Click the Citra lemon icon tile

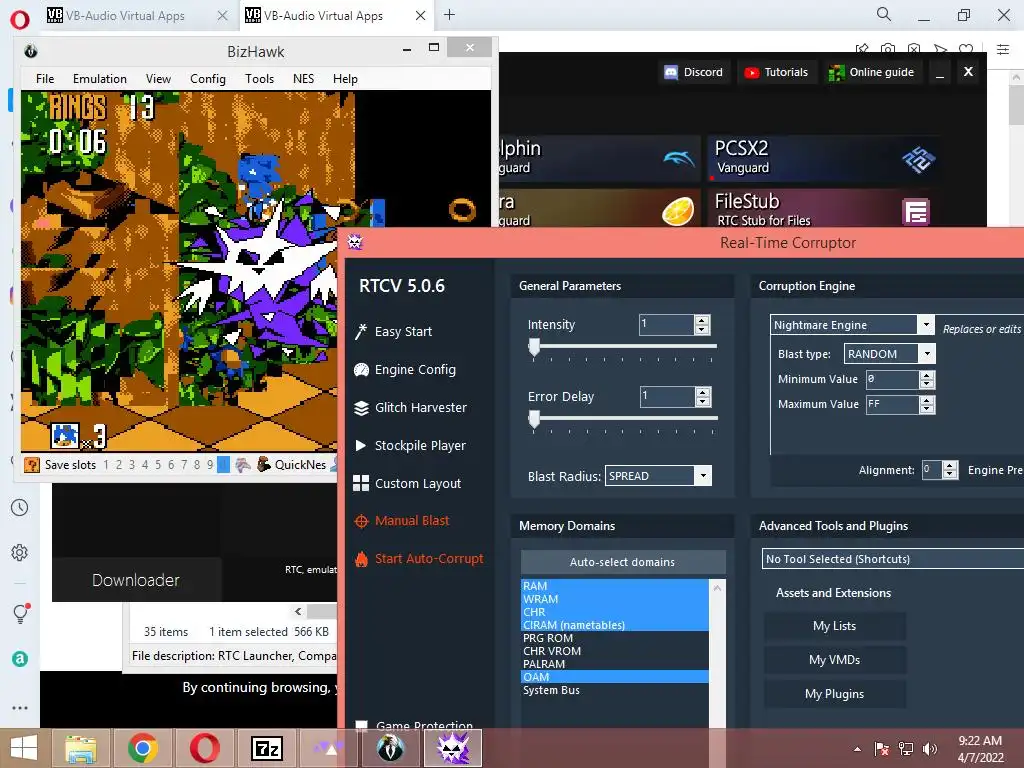click(x=678, y=211)
